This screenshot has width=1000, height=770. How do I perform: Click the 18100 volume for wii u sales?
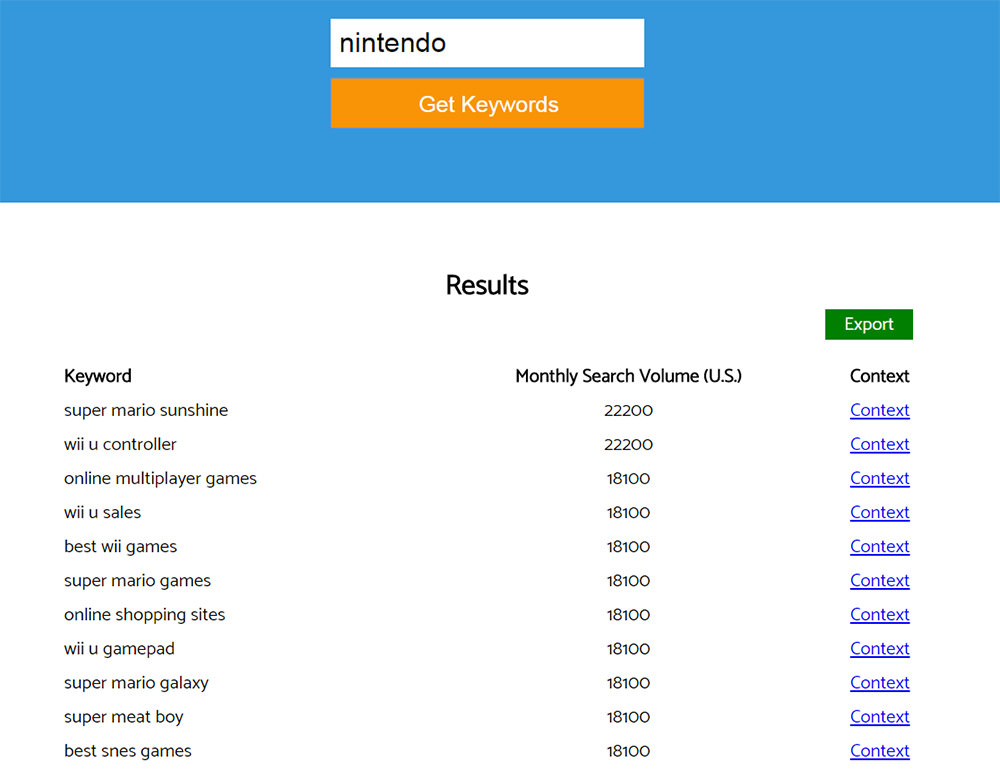(x=628, y=512)
